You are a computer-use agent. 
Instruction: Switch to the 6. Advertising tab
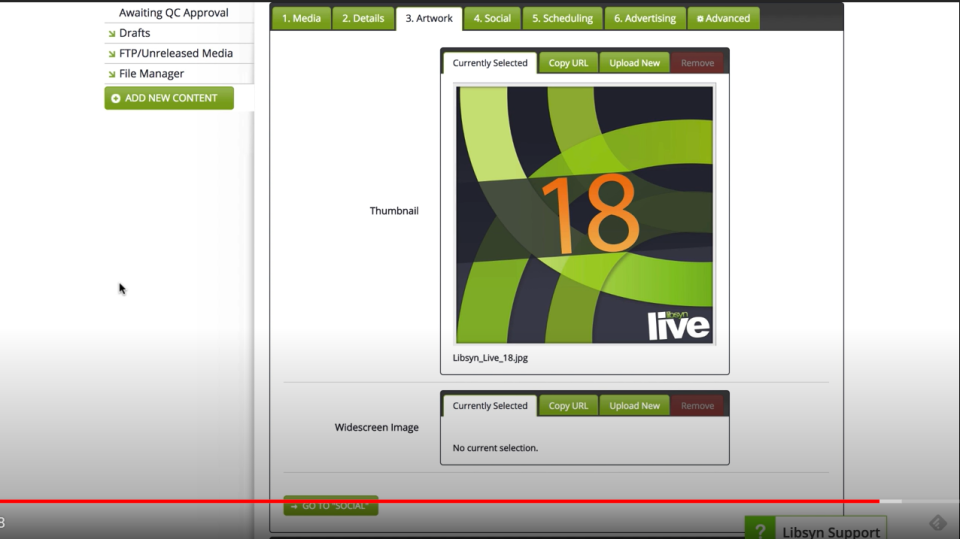[645, 18]
